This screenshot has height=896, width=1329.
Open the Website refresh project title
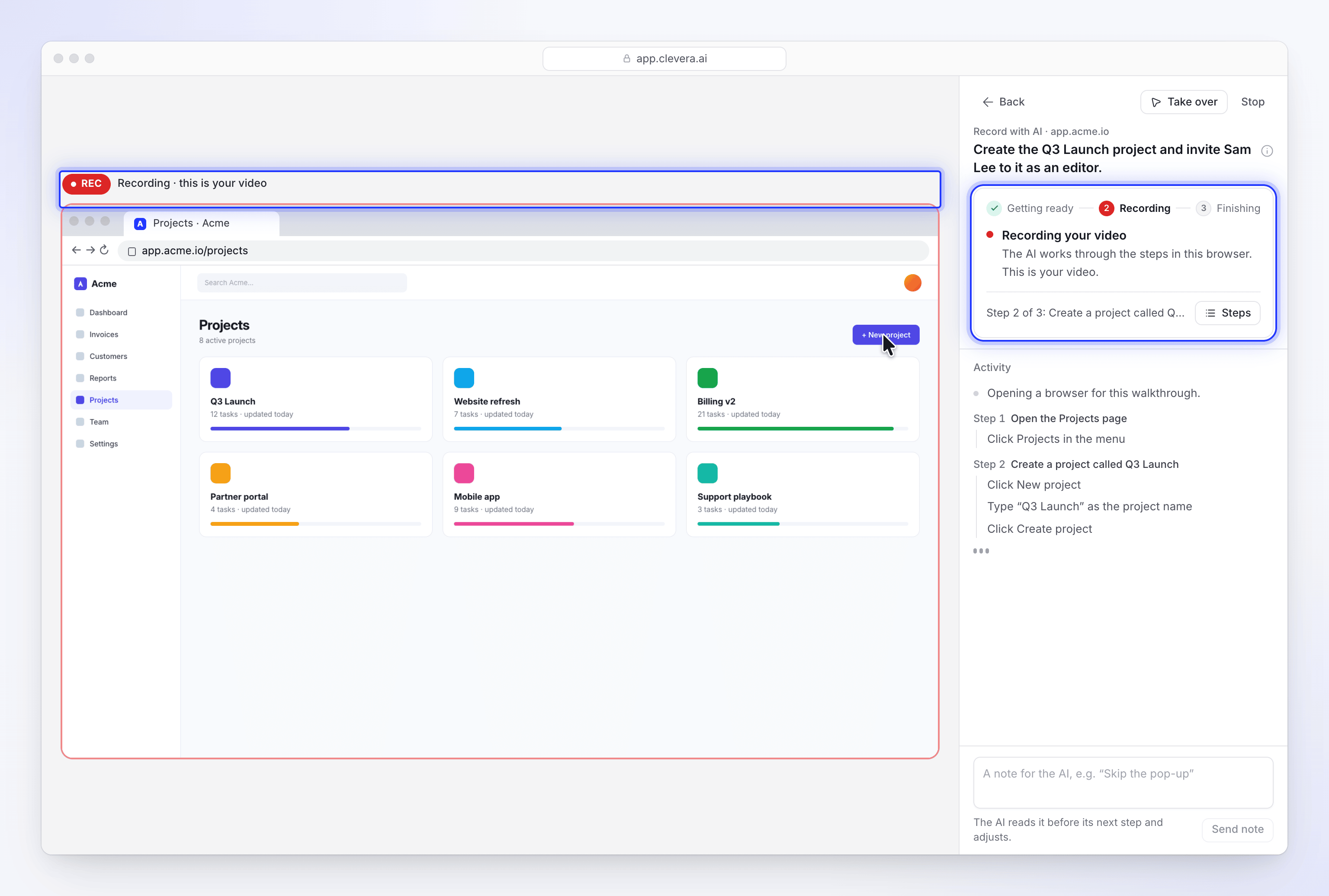[487, 402]
